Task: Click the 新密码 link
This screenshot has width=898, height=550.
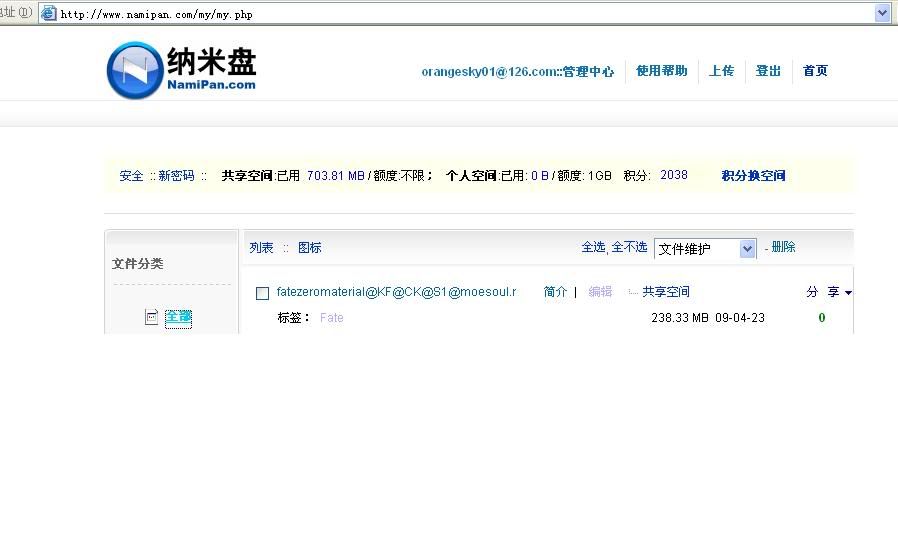Action: pos(176,176)
